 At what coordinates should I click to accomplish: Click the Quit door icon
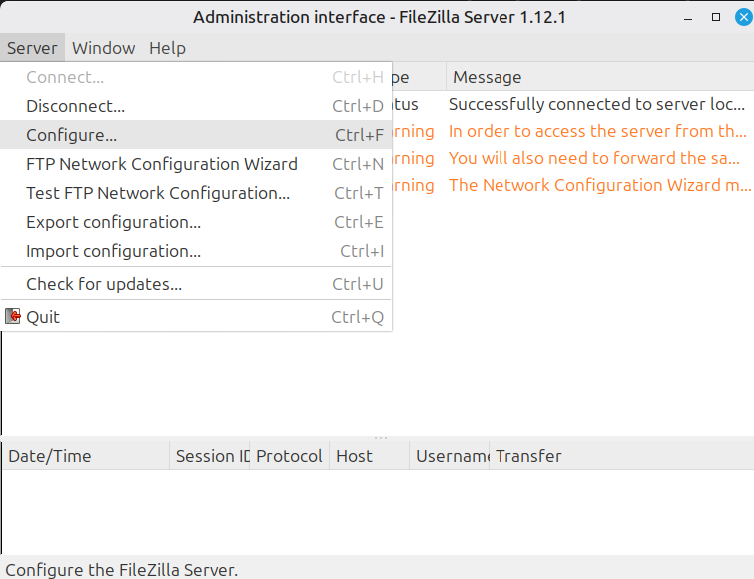pos(13,317)
